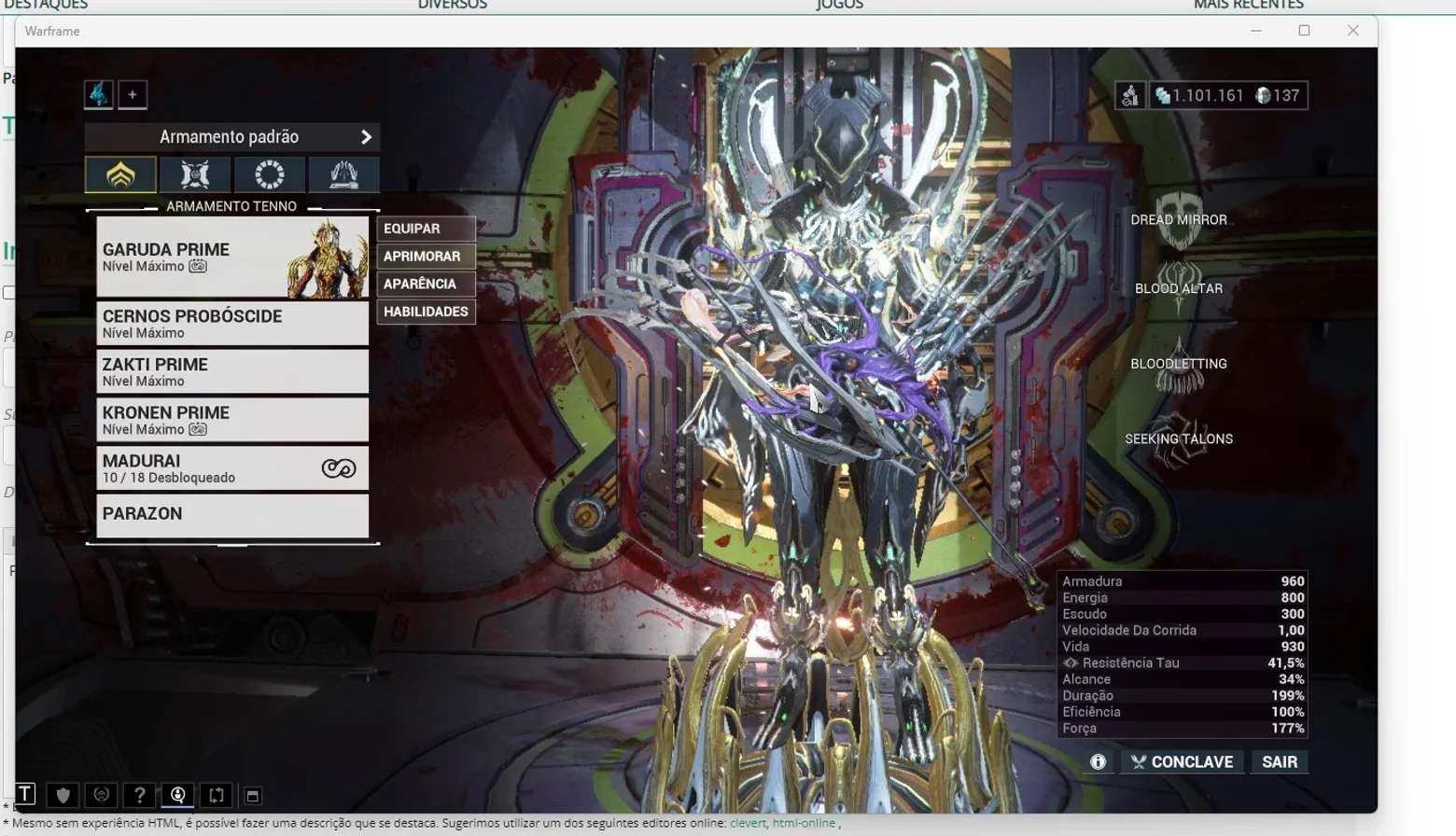Screen dimensions: 1456x836
Task: Close the Warframe window
Action: coord(1353,31)
